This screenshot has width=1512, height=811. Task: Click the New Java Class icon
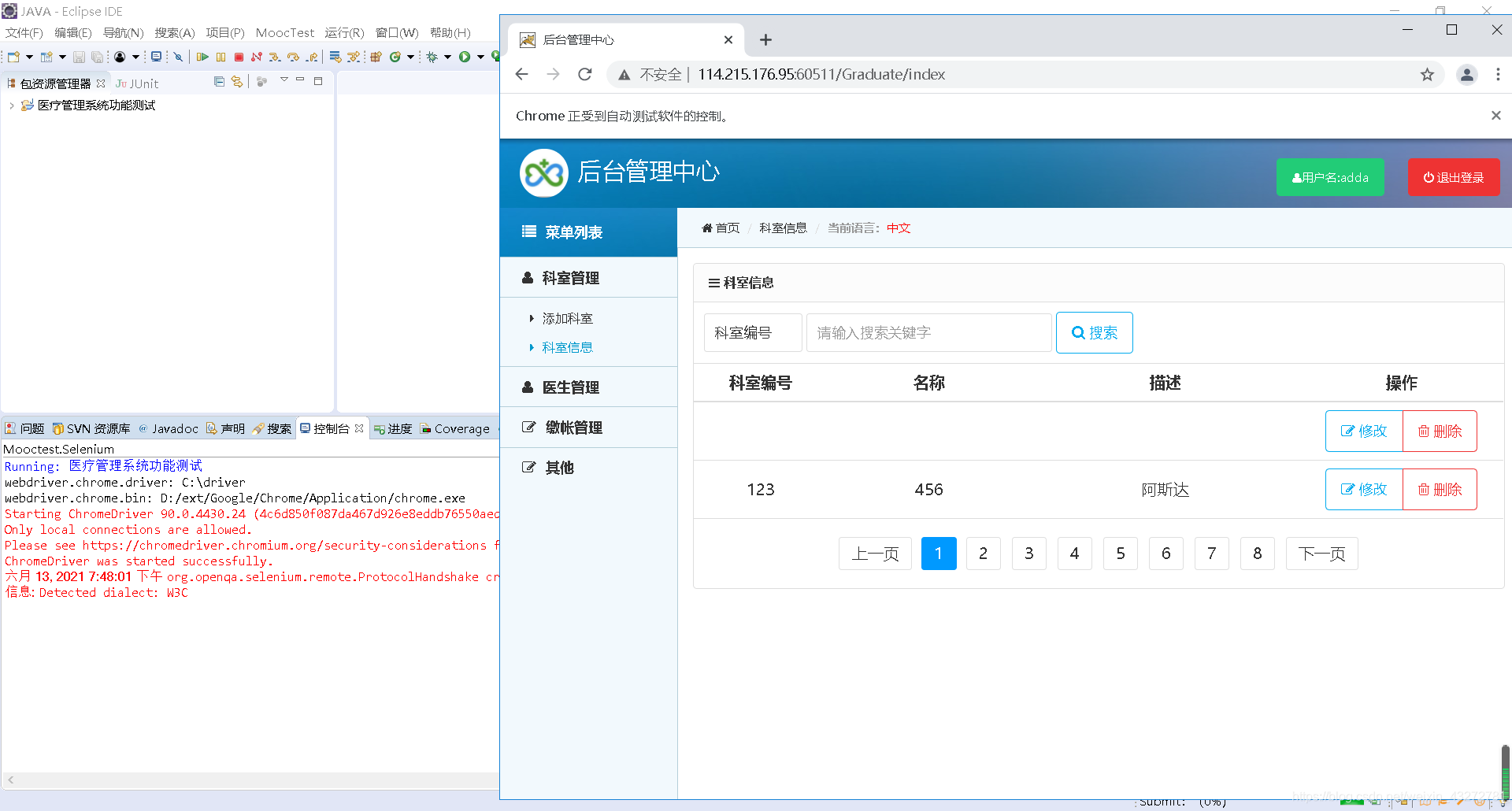[395, 57]
